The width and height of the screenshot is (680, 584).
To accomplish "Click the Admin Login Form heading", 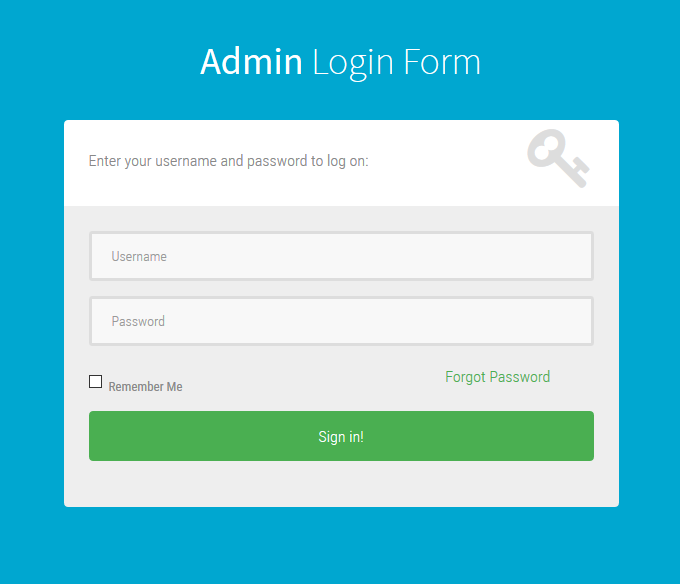I will pos(340,62).
